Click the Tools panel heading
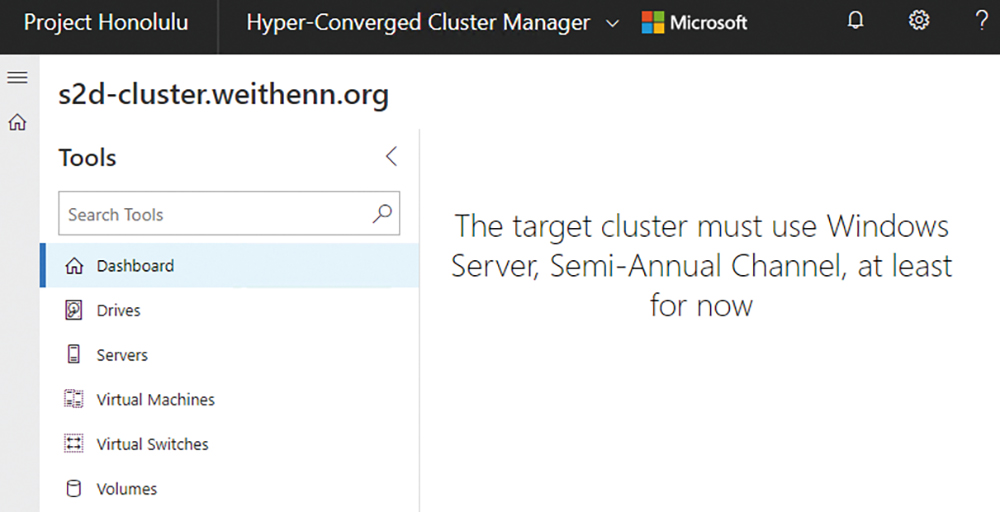 click(87, 157)
